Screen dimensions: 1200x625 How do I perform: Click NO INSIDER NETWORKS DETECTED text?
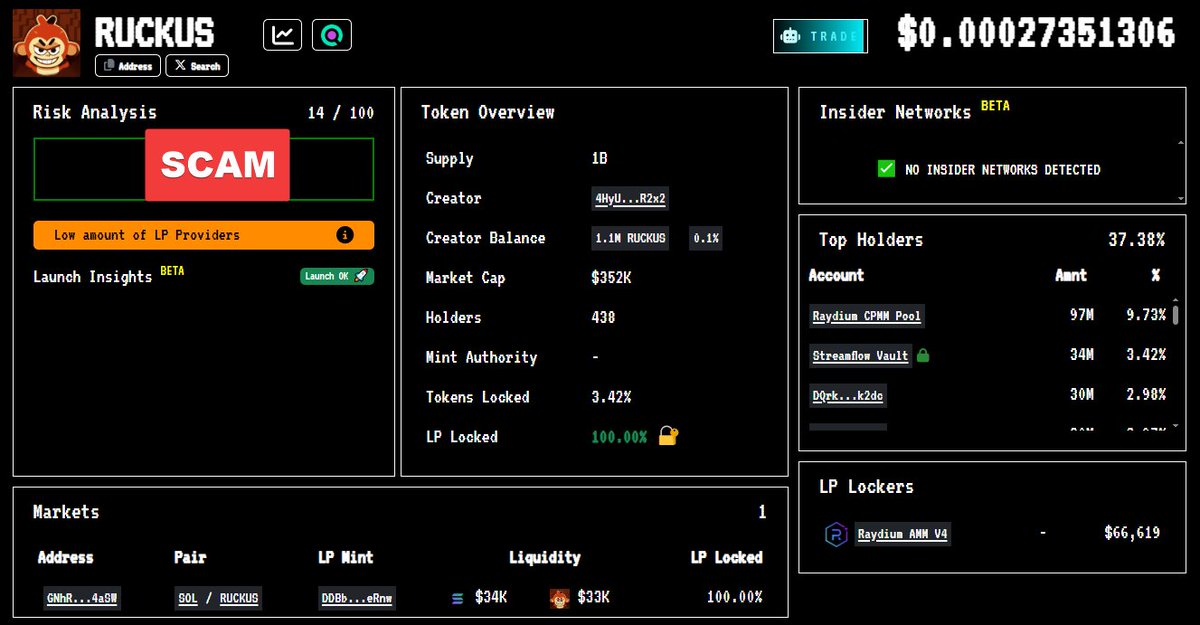[x=1003, y=170]
